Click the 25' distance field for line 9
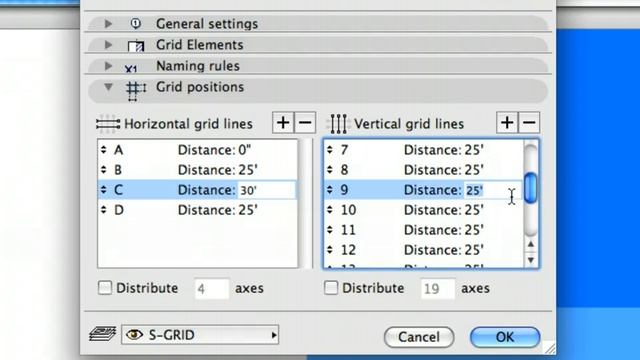The width and height of the screenshot is (640, 360). [493, 190]
